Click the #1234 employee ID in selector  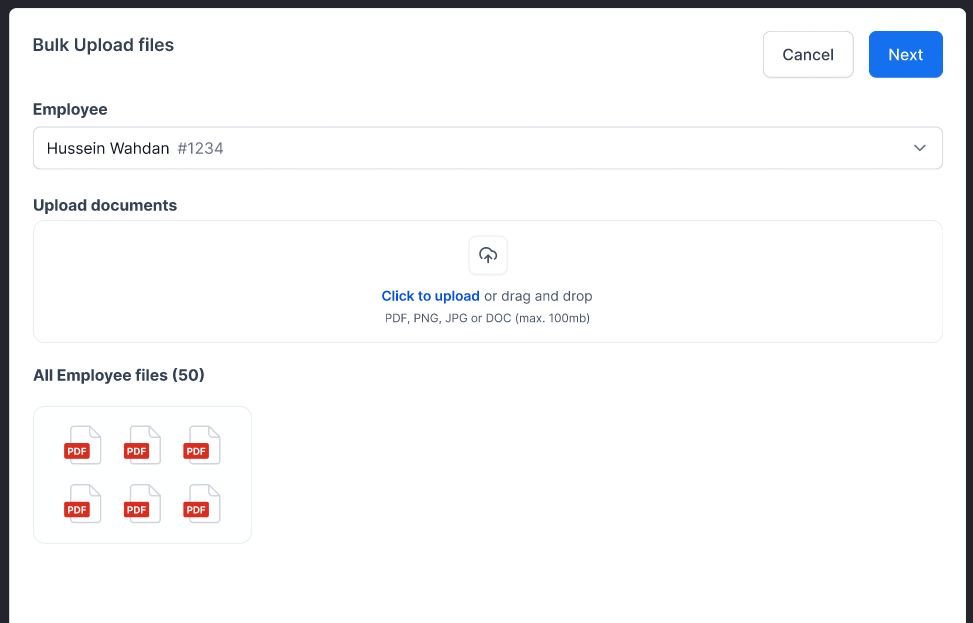pos(200,148)
